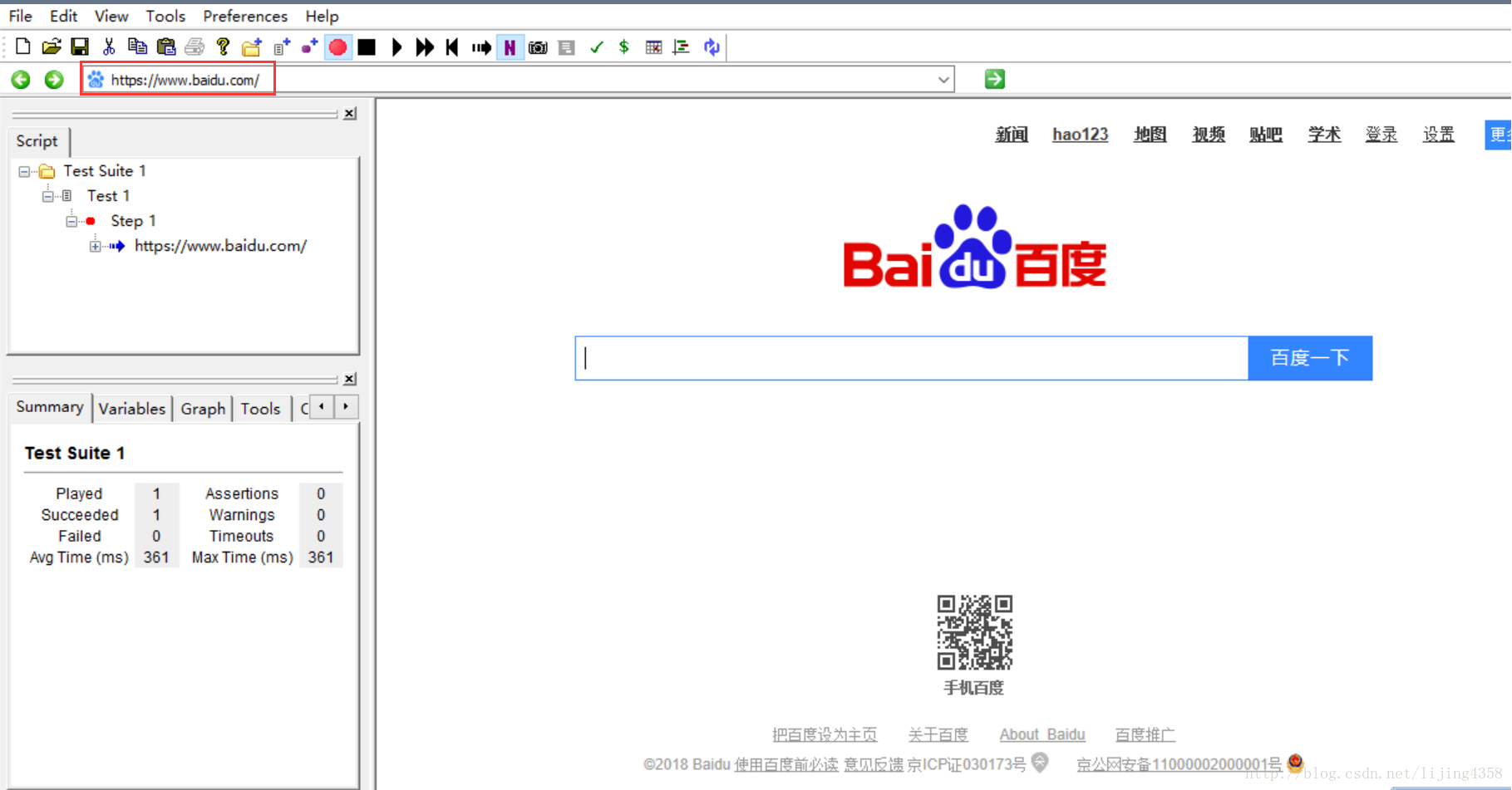Toggle the purple N navigation mode icon

(x=510, y=47)
